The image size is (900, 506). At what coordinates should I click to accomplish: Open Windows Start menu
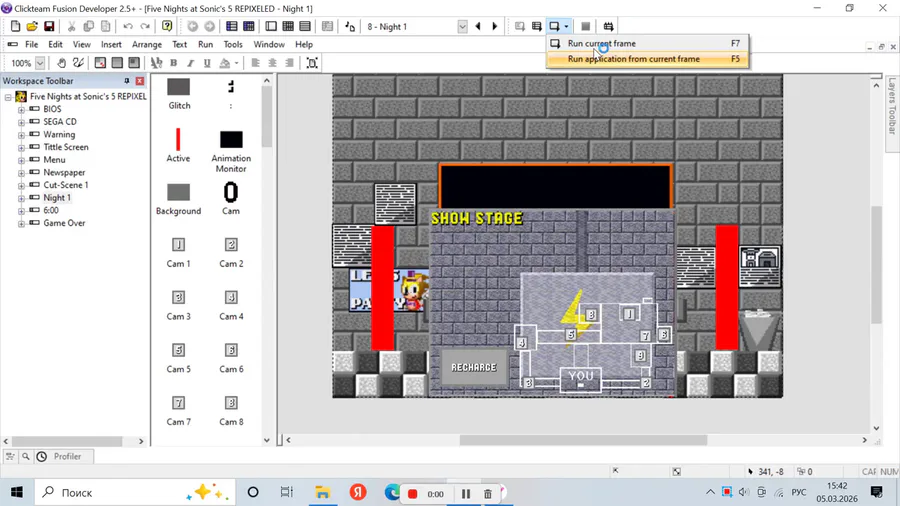17,493
